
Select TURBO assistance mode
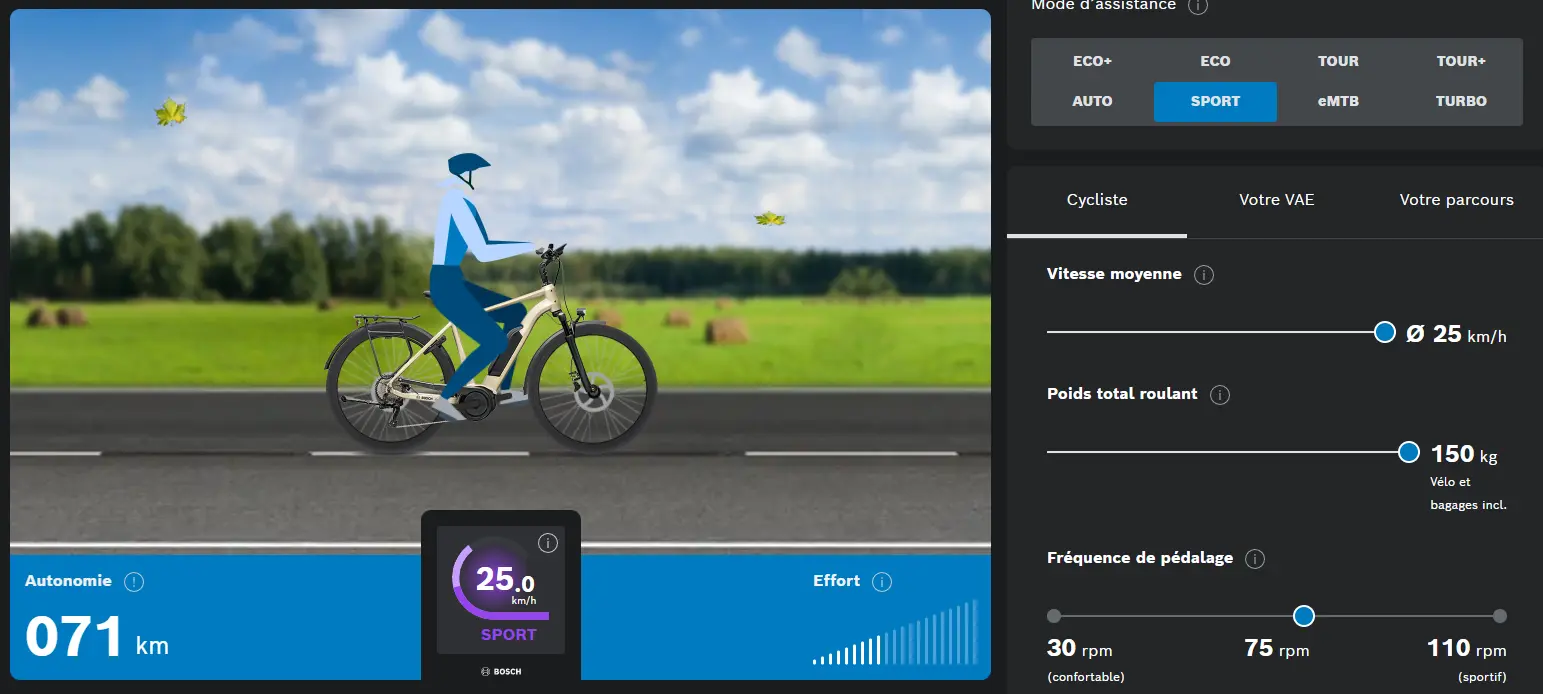pos(1461,101)
